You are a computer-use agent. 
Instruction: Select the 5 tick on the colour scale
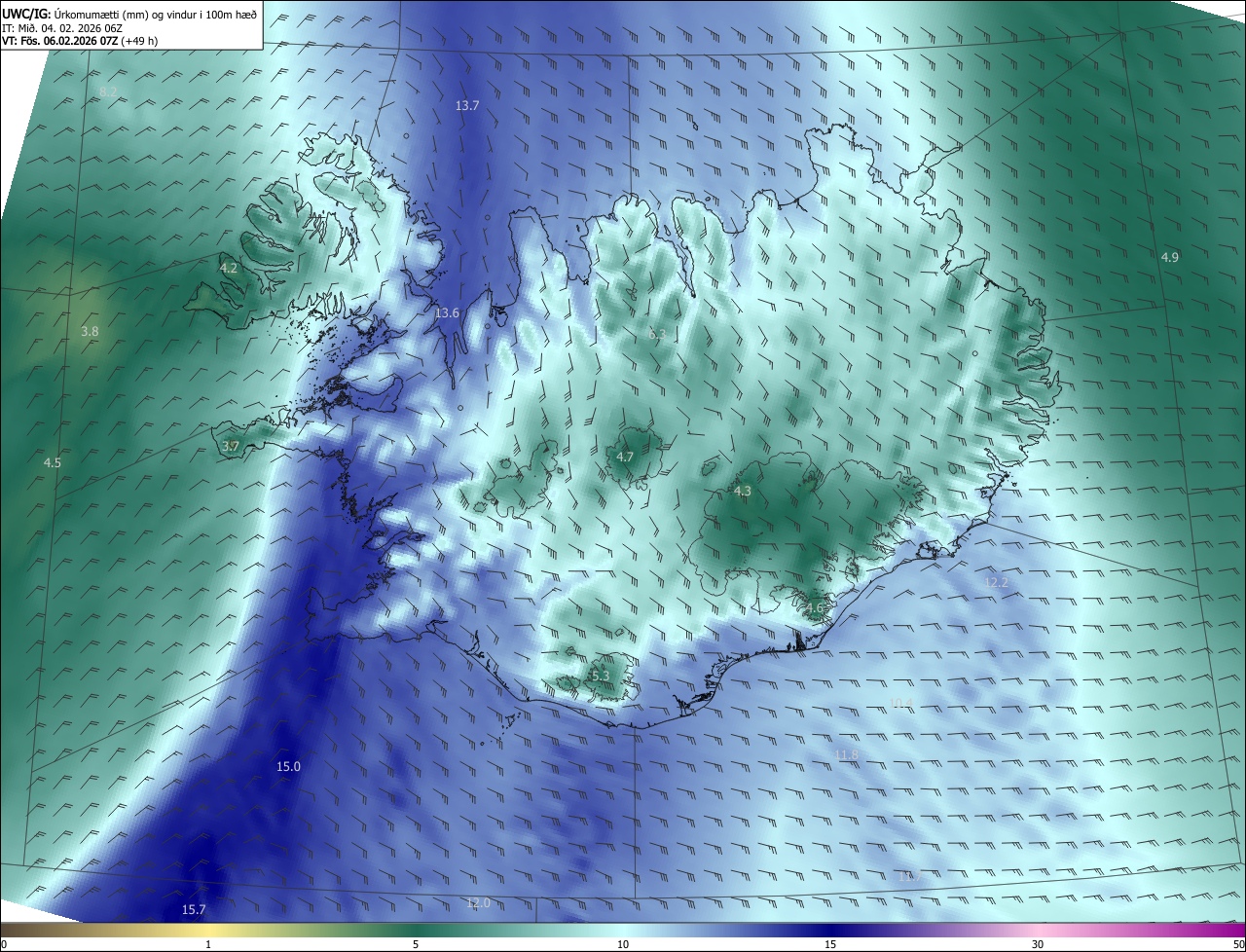click(416, 944)
